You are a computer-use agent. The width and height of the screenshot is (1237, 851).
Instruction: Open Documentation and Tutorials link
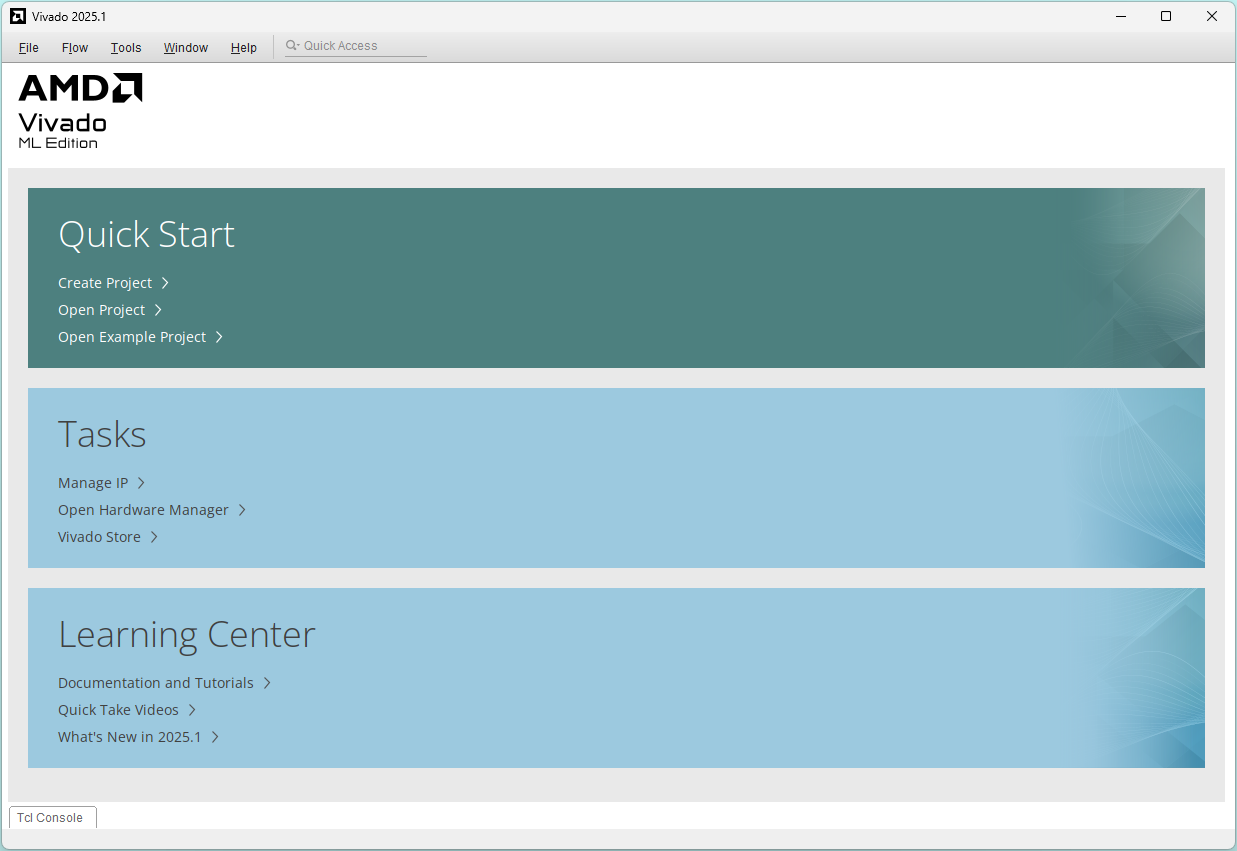click(x=156, y=683)
